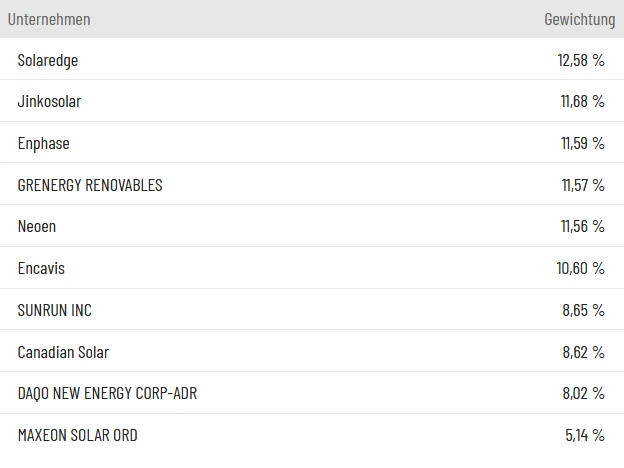The image size is (624, 468).
Task: Click DAQO NEW ENERGY CORP-ADR
Action: click(107, 393)
